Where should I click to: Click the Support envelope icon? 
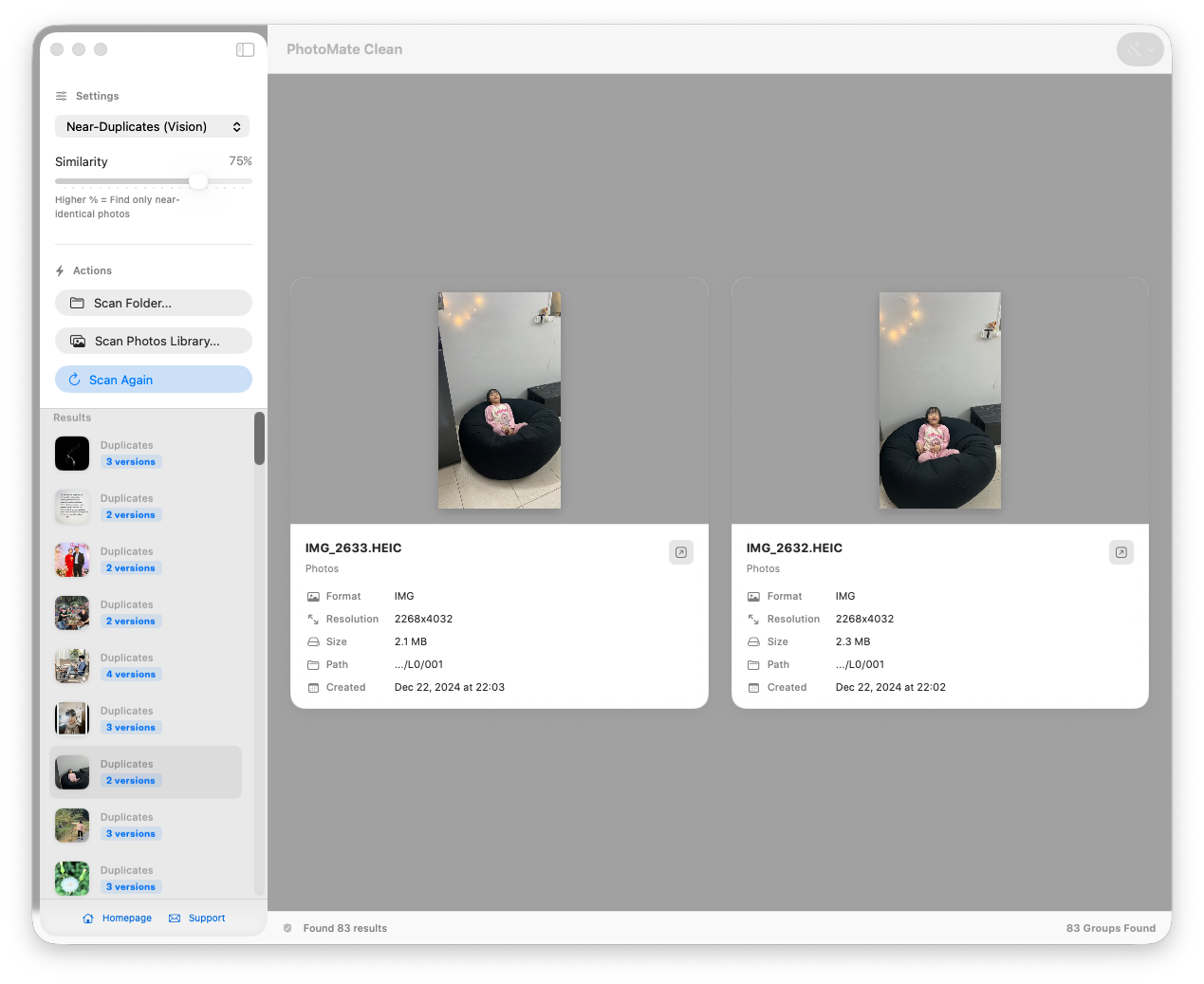point(175,919)
